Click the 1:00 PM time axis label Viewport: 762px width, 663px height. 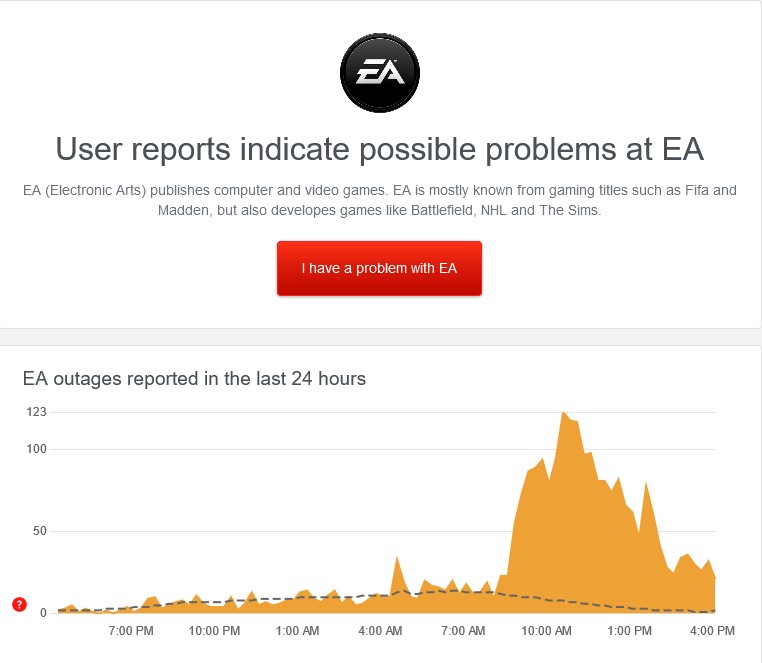point(630,631)
